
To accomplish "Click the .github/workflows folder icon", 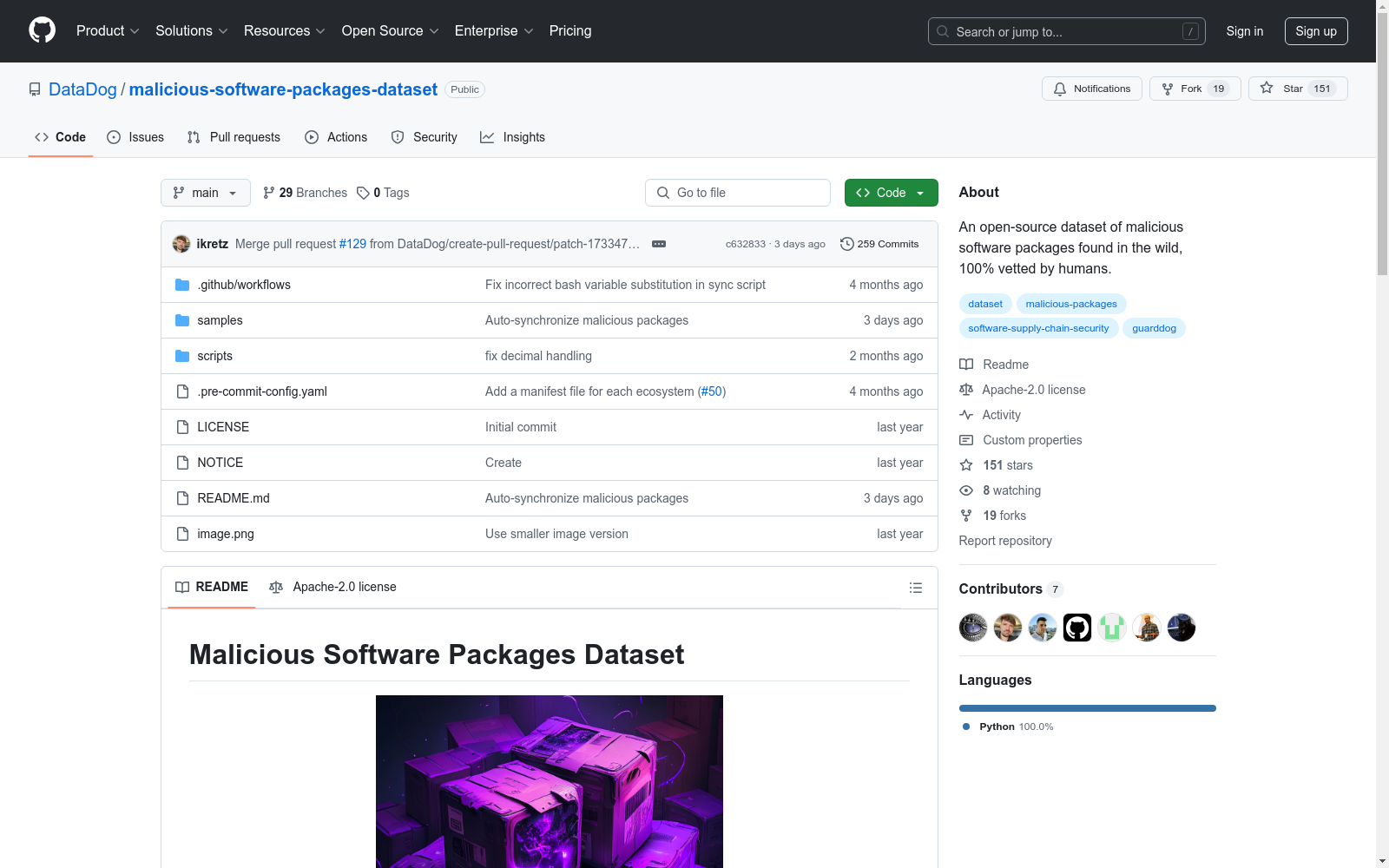I will [182, 285].
